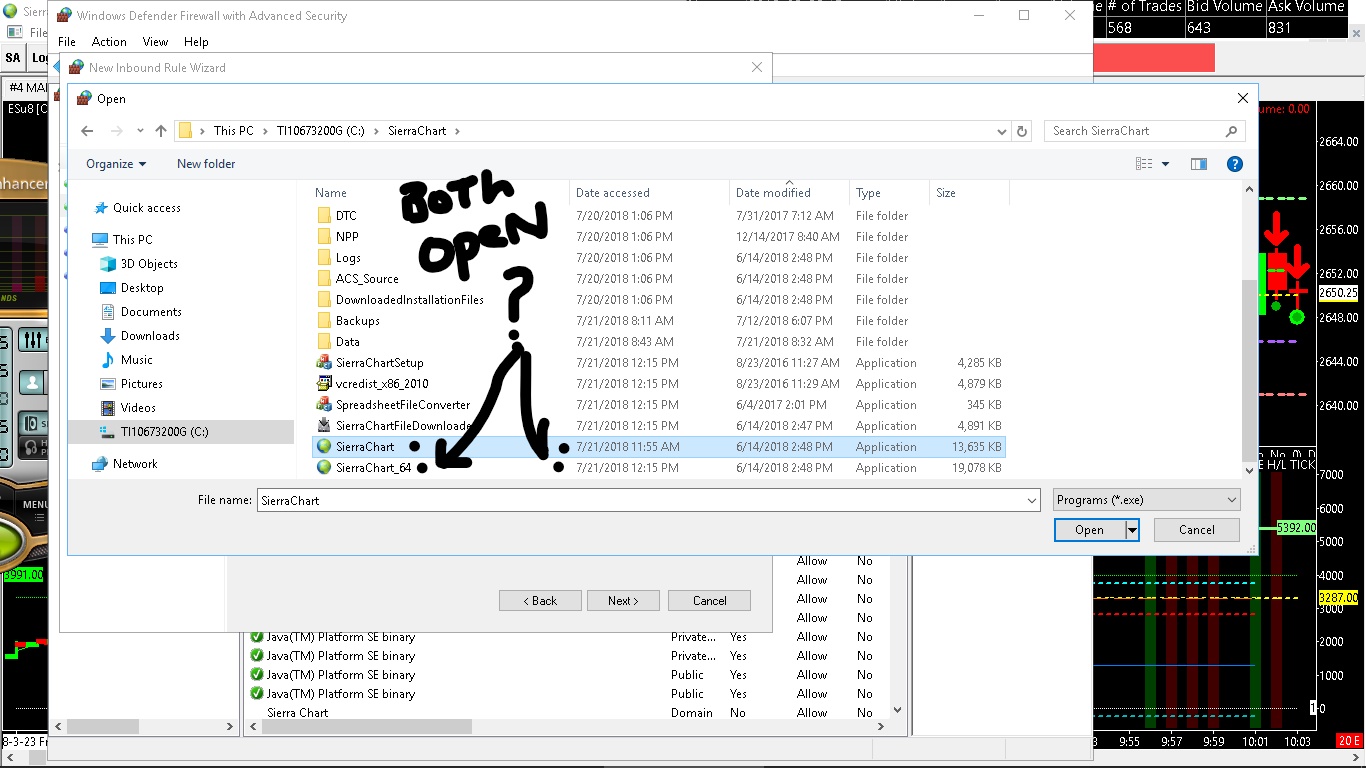Open the Programs (*.exe) file type dropdown

coord(1147,500)
